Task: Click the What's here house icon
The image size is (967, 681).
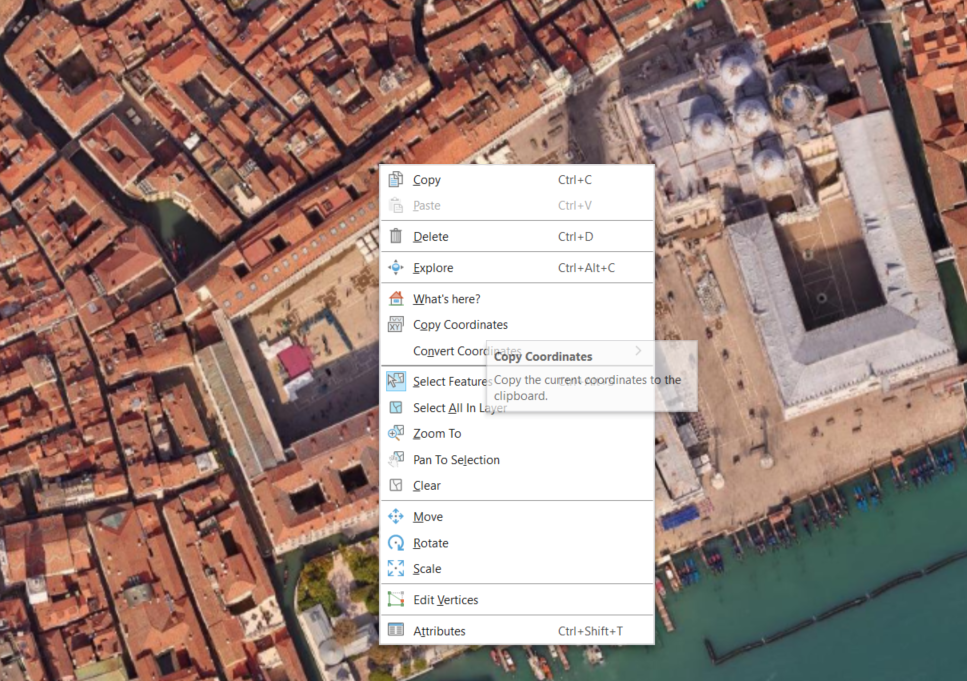Action: (396, 299)
